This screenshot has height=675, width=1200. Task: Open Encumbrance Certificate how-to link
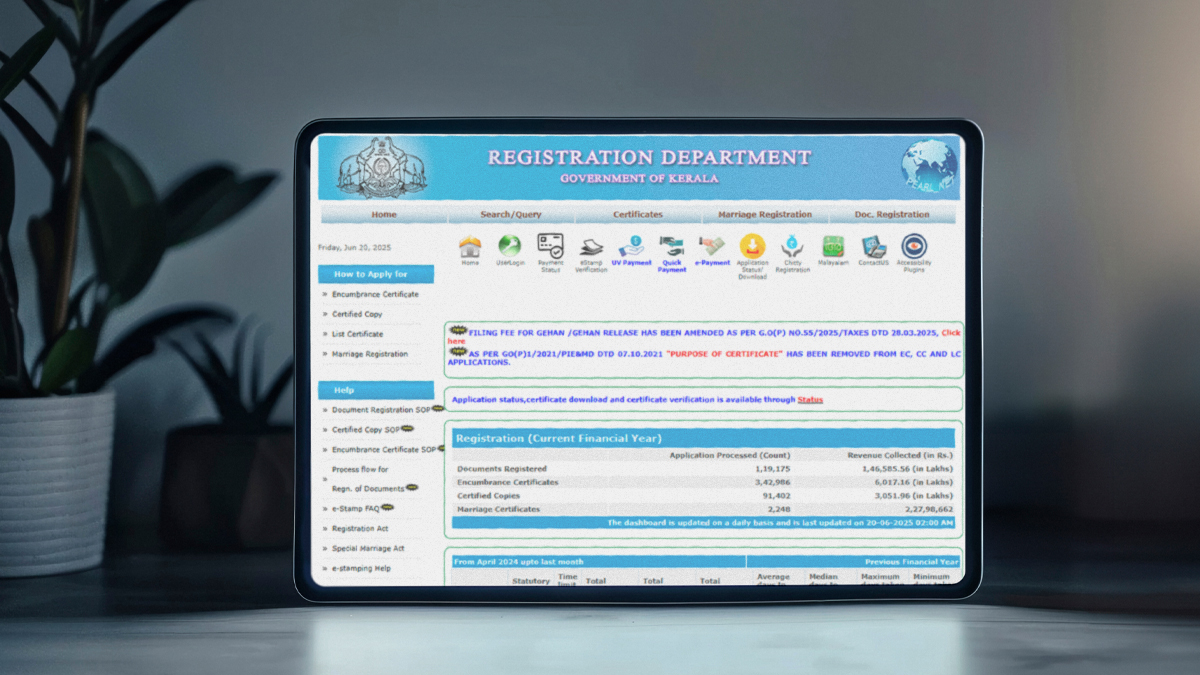[375, 295]
